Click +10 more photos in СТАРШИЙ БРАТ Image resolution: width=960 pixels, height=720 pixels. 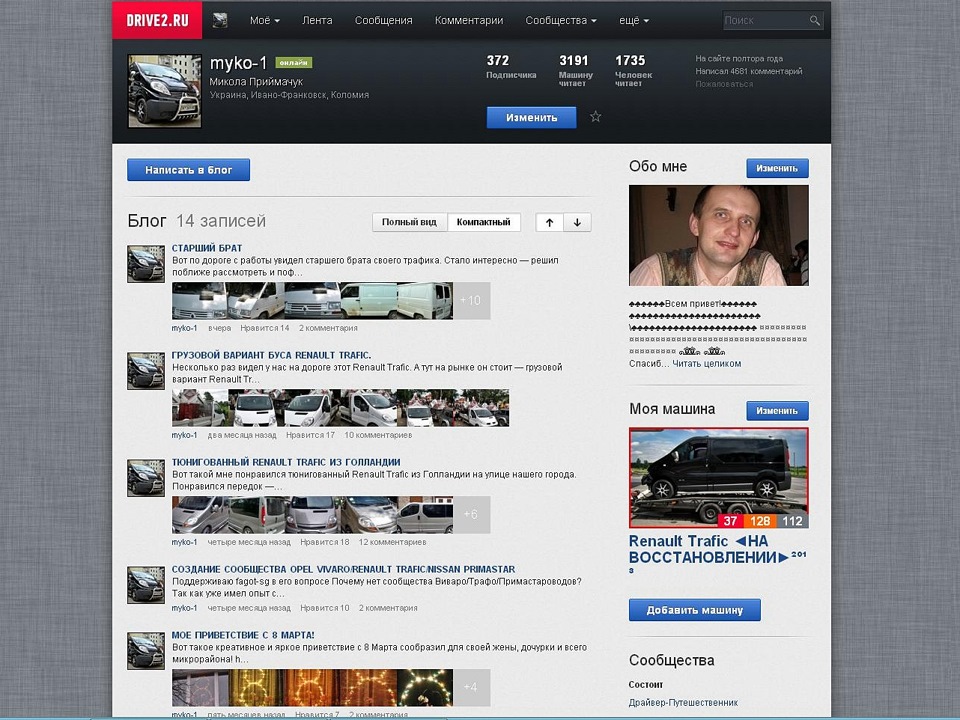click(471, 301)
